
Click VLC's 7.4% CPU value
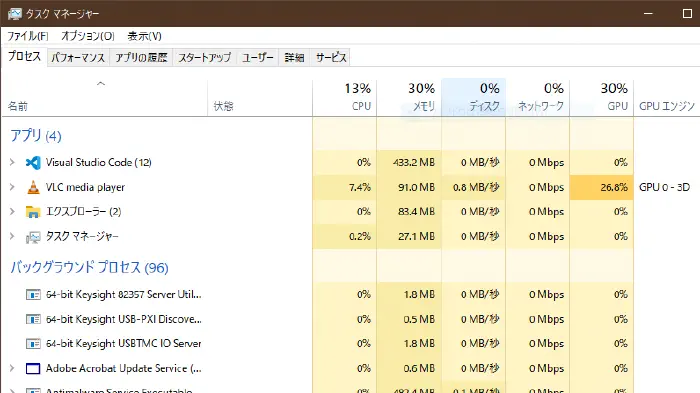pos(360,187)
